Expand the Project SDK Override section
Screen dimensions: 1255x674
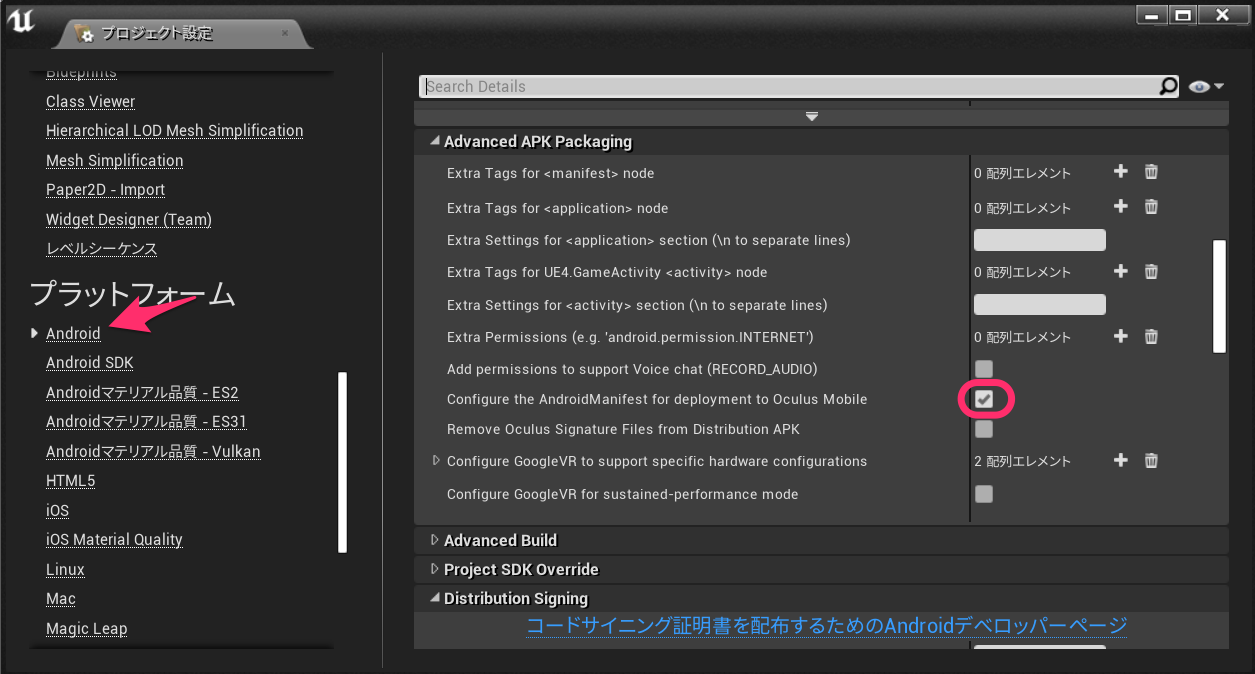tap(435, 569)
